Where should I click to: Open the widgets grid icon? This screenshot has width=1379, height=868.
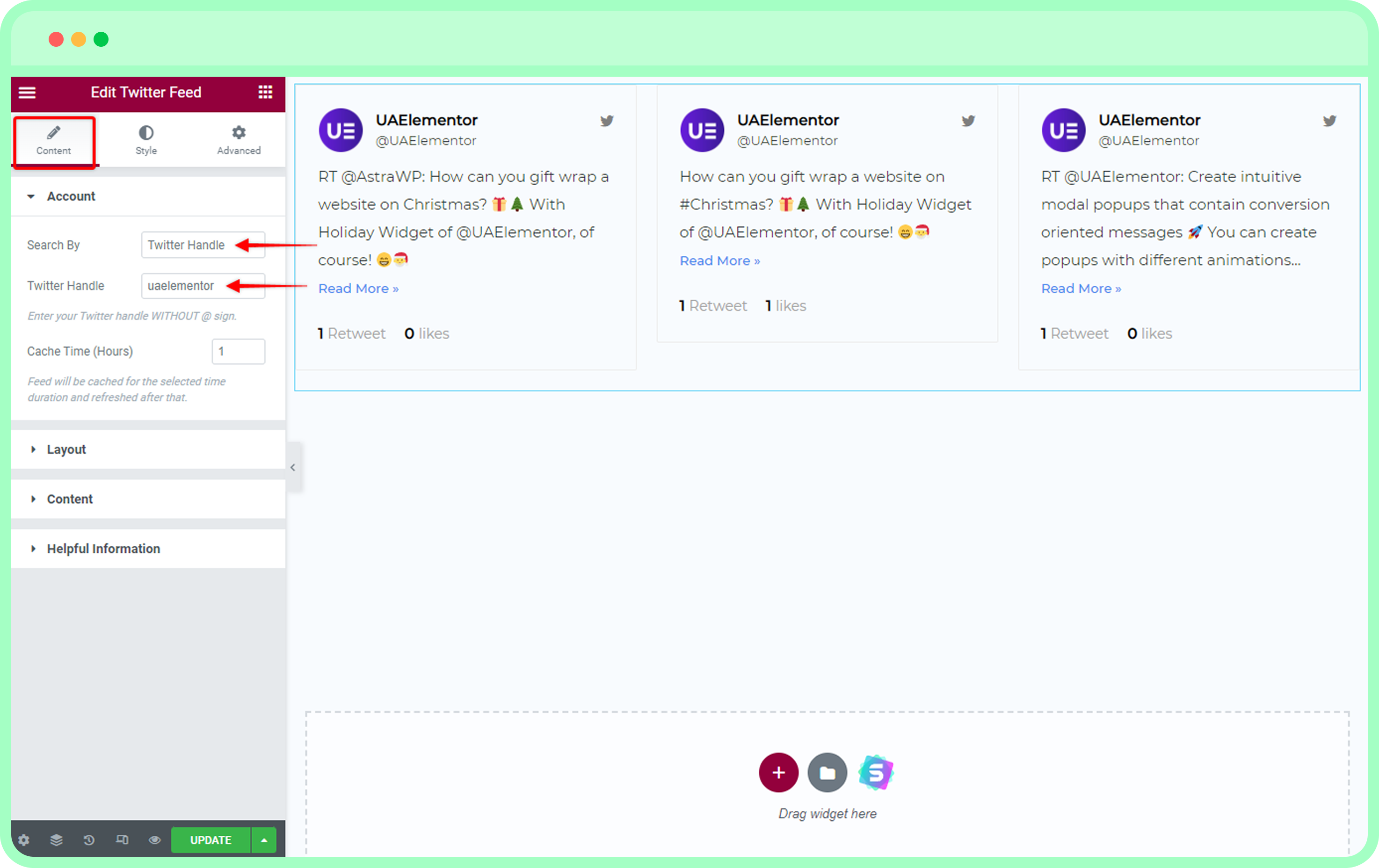pyautogui.click(x=265, y=92)
